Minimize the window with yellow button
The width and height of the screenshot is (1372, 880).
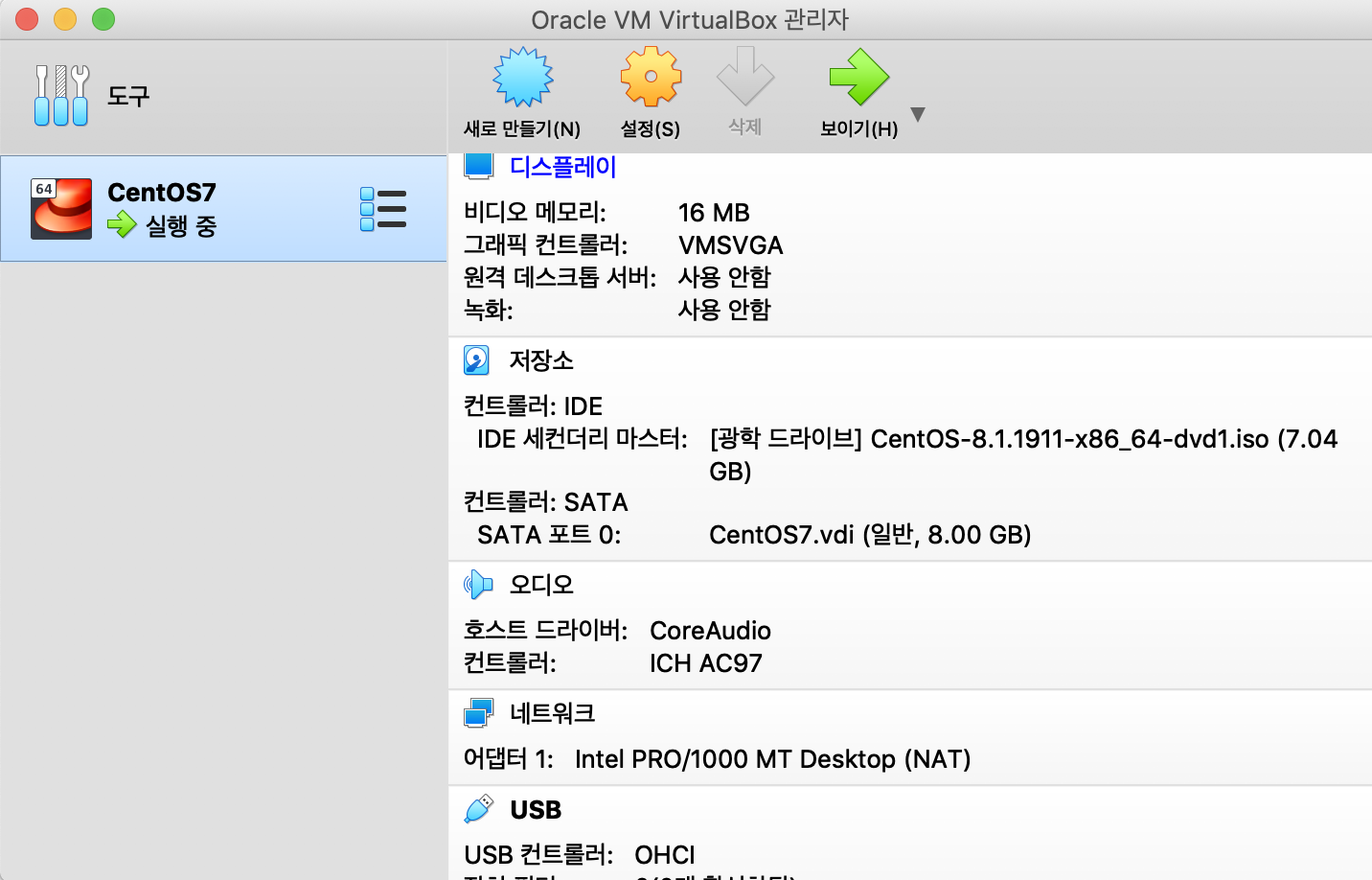(x=65, y=19)
